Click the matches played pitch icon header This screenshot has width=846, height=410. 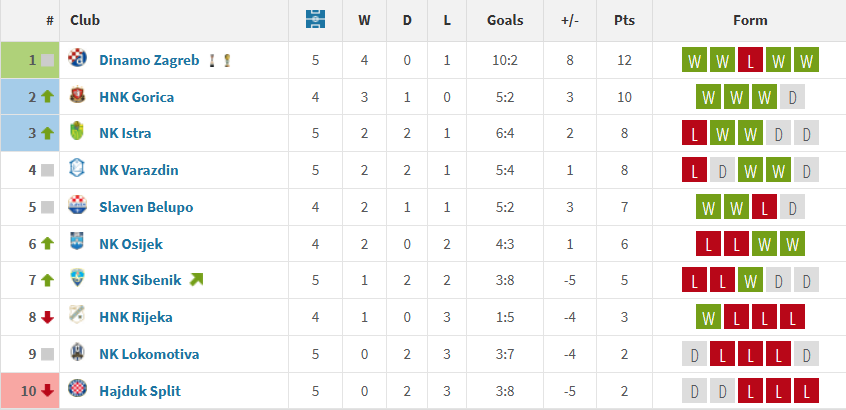315,19
